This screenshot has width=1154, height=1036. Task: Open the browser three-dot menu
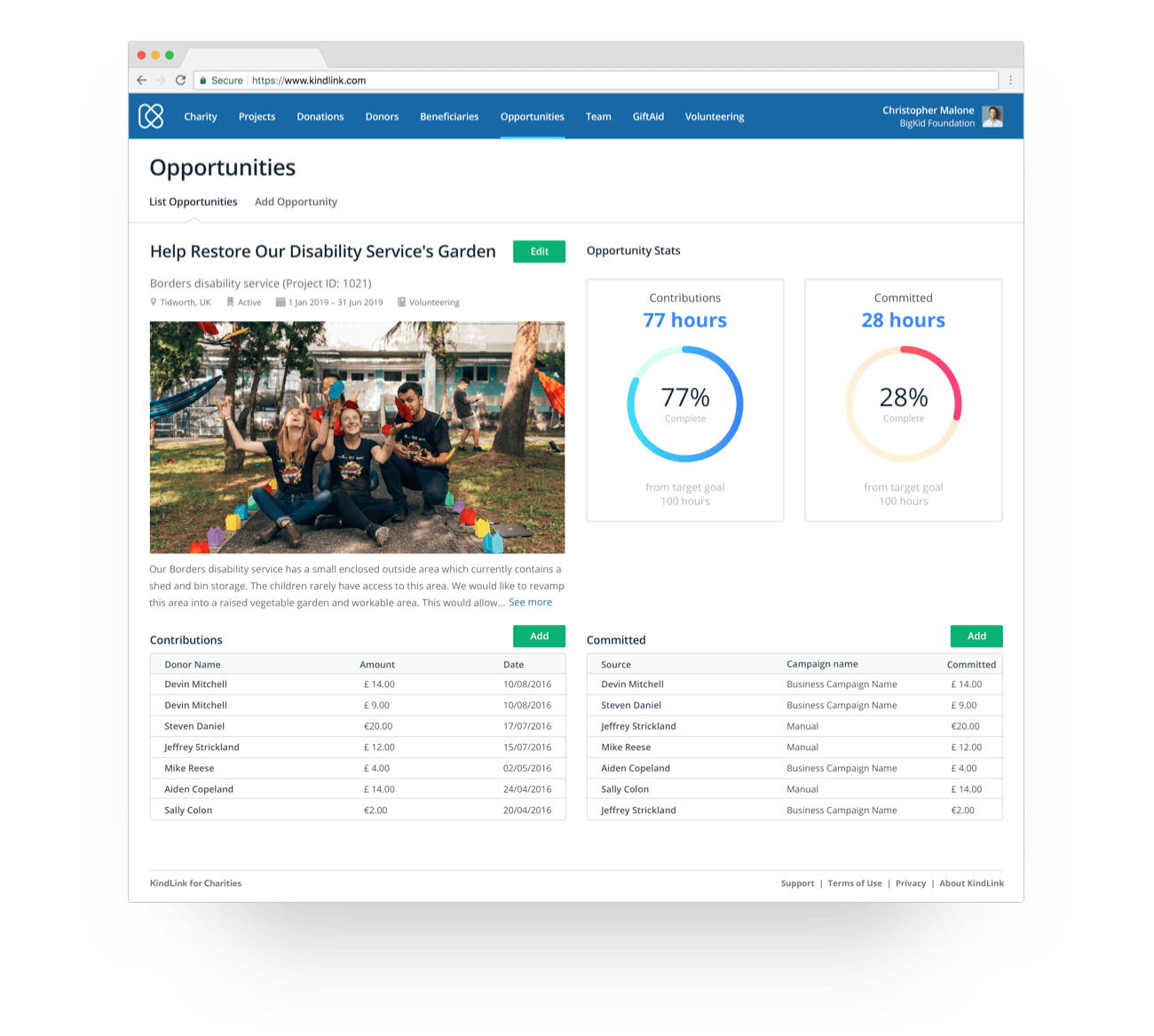tap(1010, 80)
